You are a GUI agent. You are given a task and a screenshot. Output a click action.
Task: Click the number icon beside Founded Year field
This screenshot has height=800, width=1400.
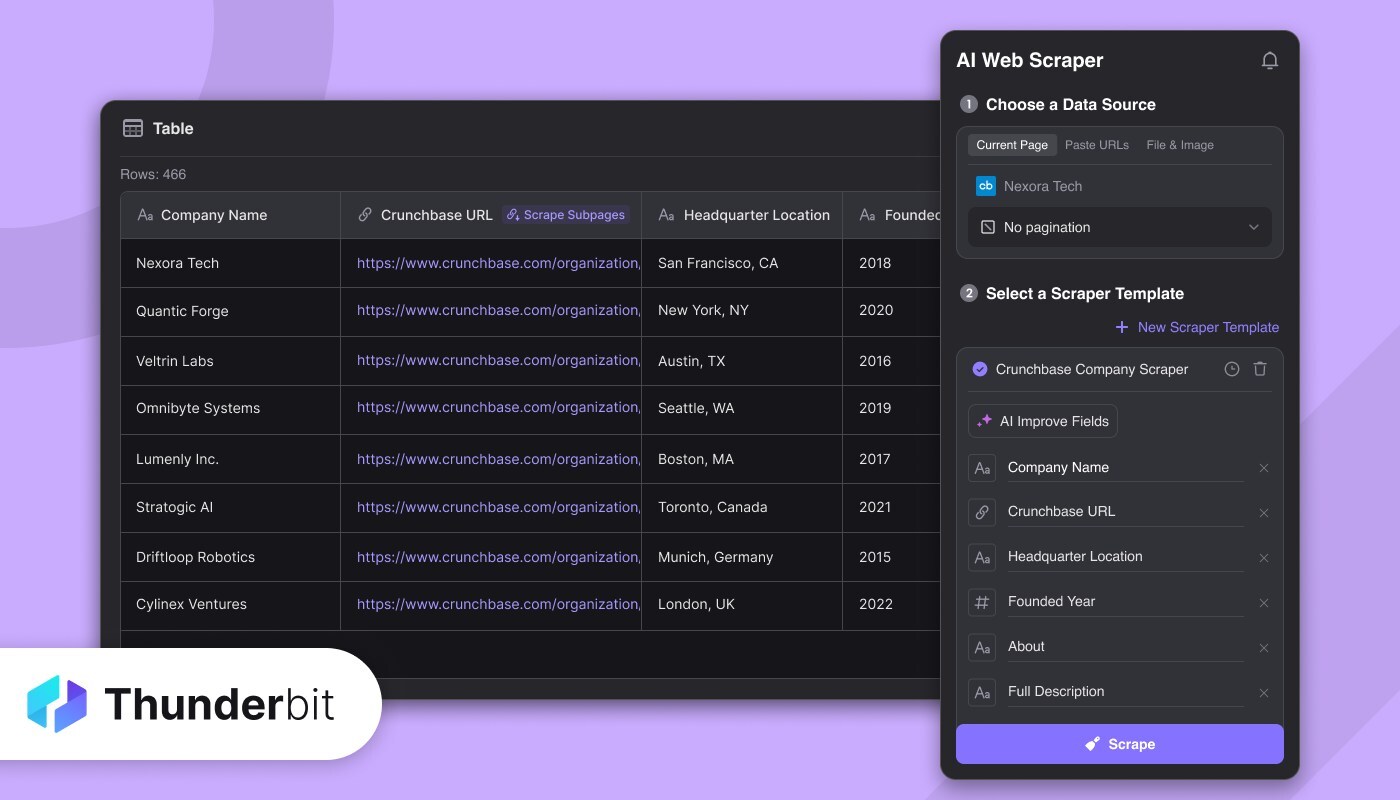(982, 601)
